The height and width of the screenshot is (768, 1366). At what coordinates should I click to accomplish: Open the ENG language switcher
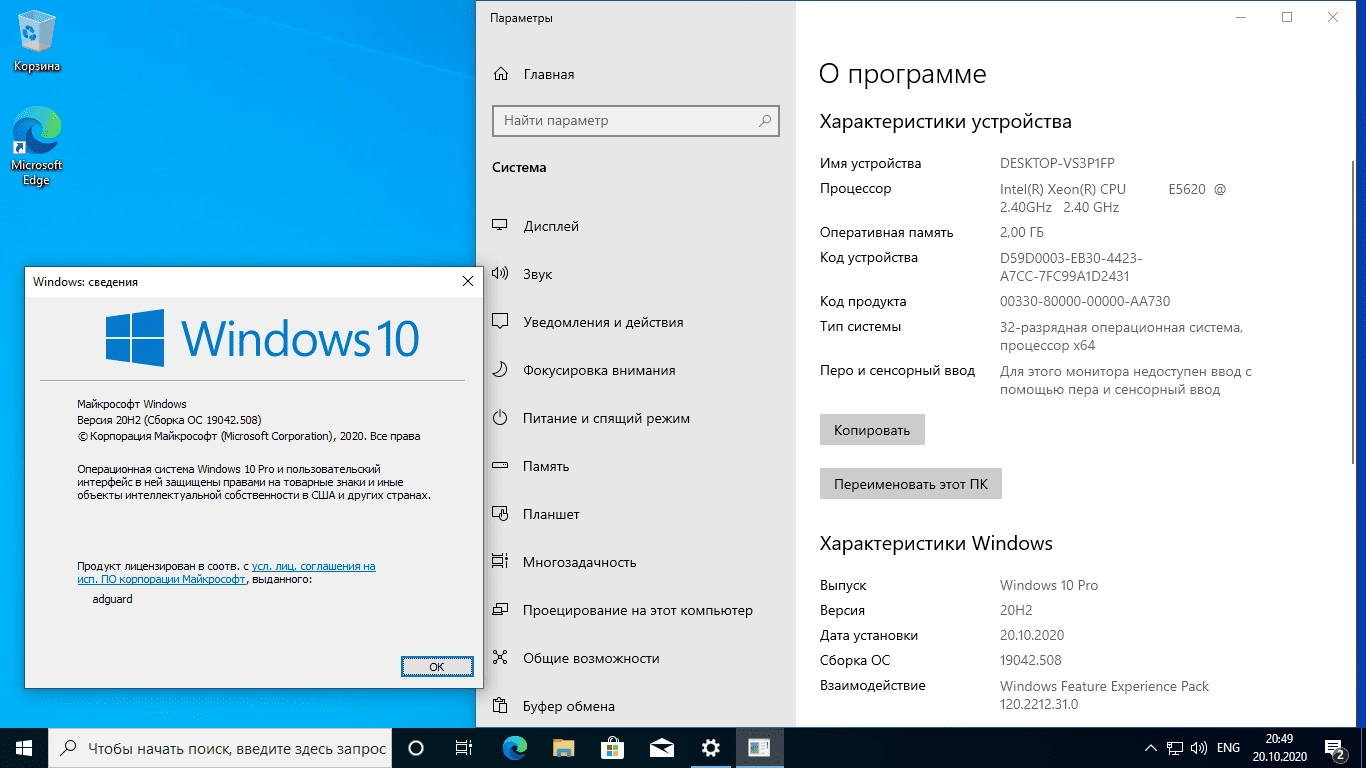(x=1228, y=748)
